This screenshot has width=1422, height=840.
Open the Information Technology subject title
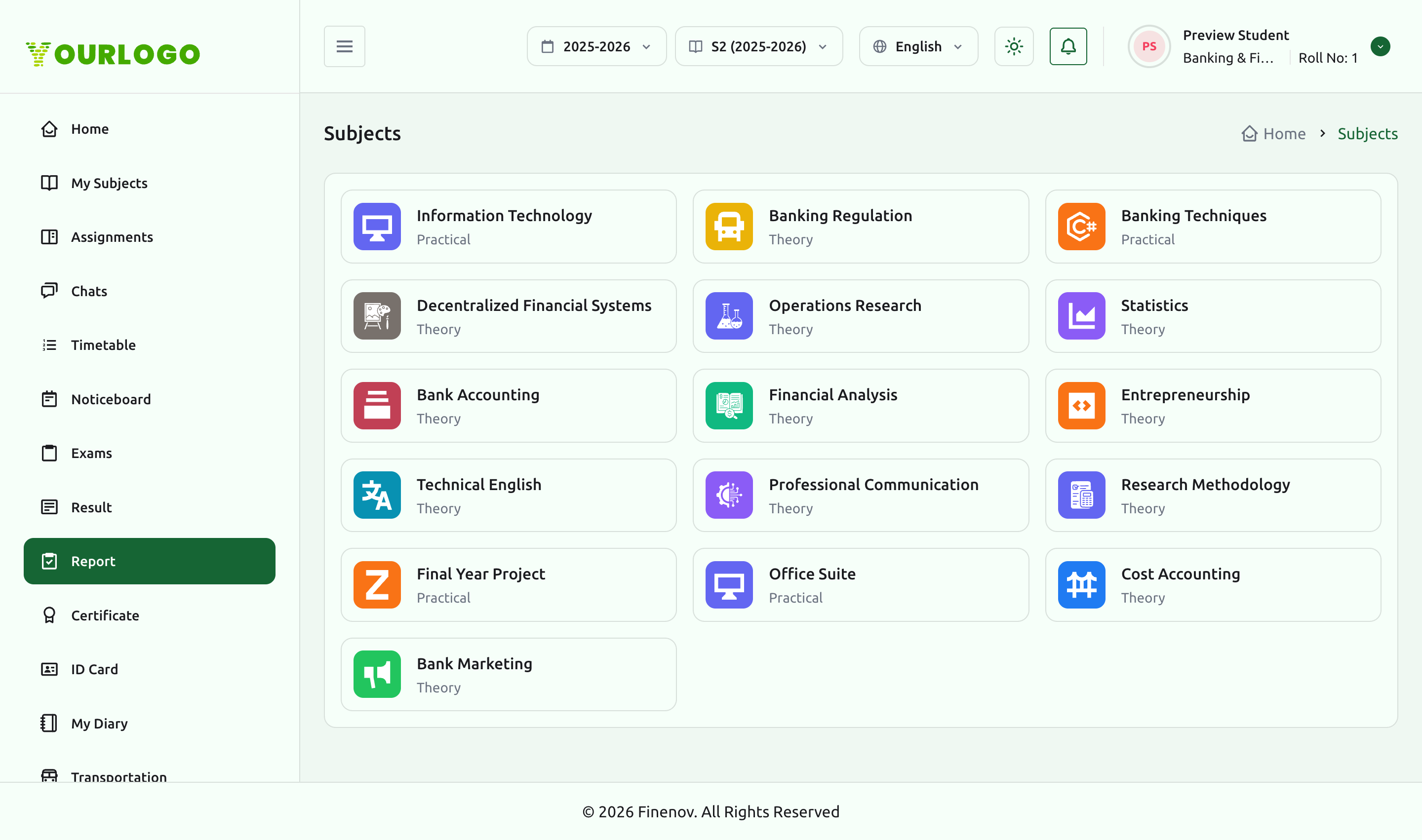tap(504, 216)
